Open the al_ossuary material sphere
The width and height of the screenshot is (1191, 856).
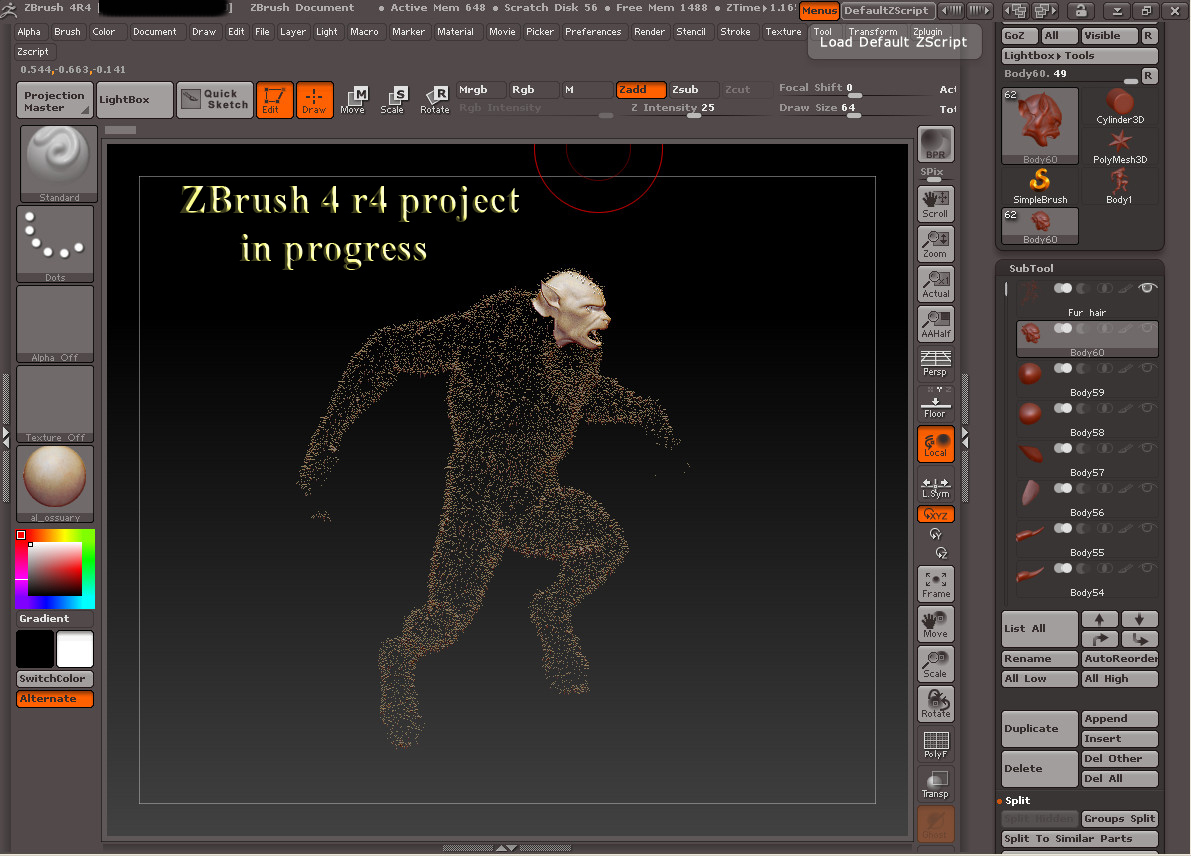click(x=55, y=484)
